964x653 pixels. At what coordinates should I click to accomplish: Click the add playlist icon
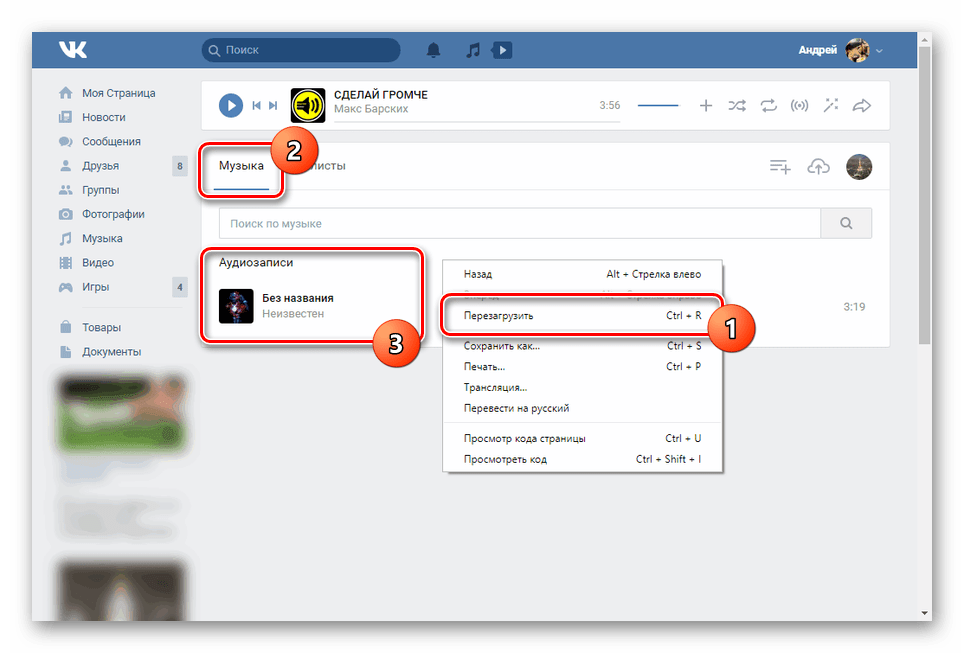click(780, 167)
